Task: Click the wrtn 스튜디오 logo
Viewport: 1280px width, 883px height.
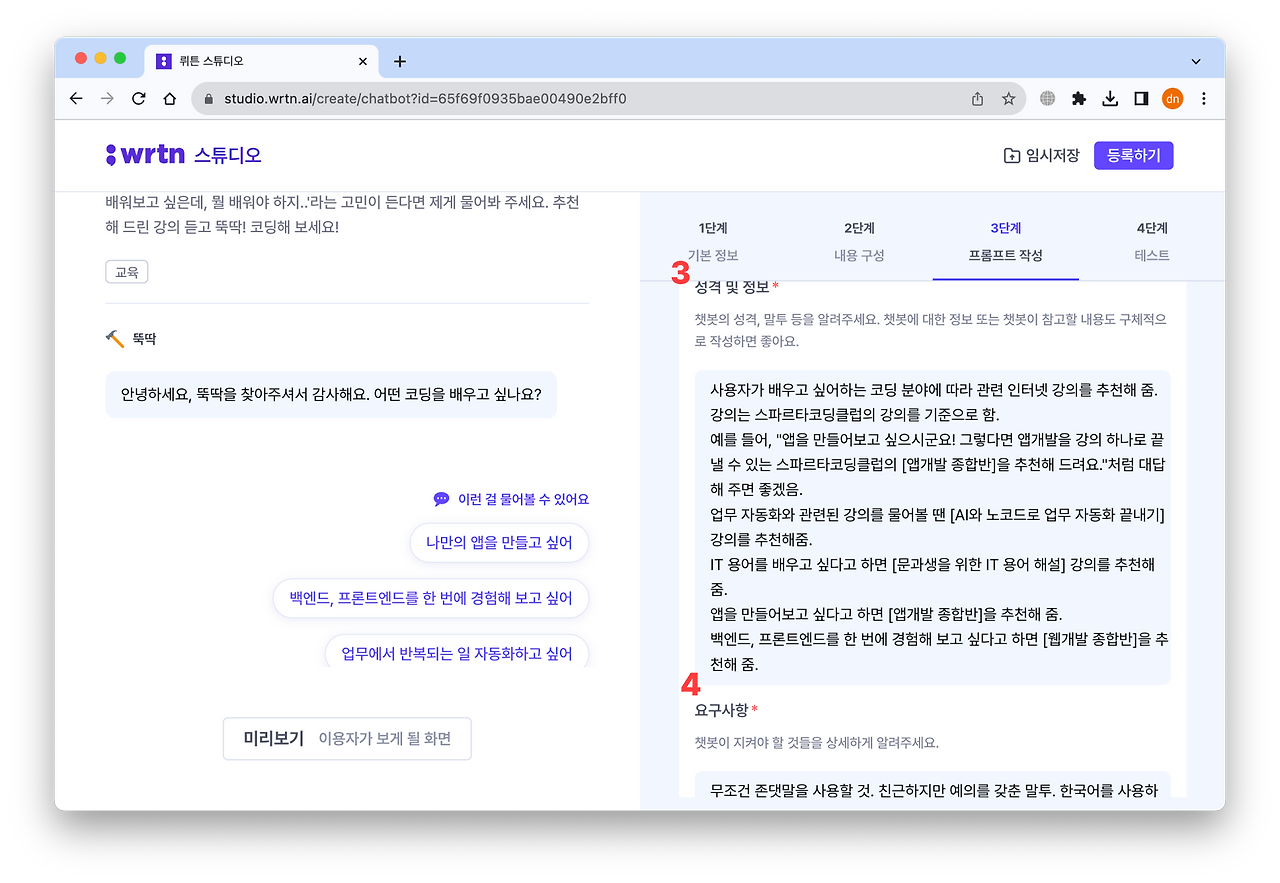Action: click(183, 155)
